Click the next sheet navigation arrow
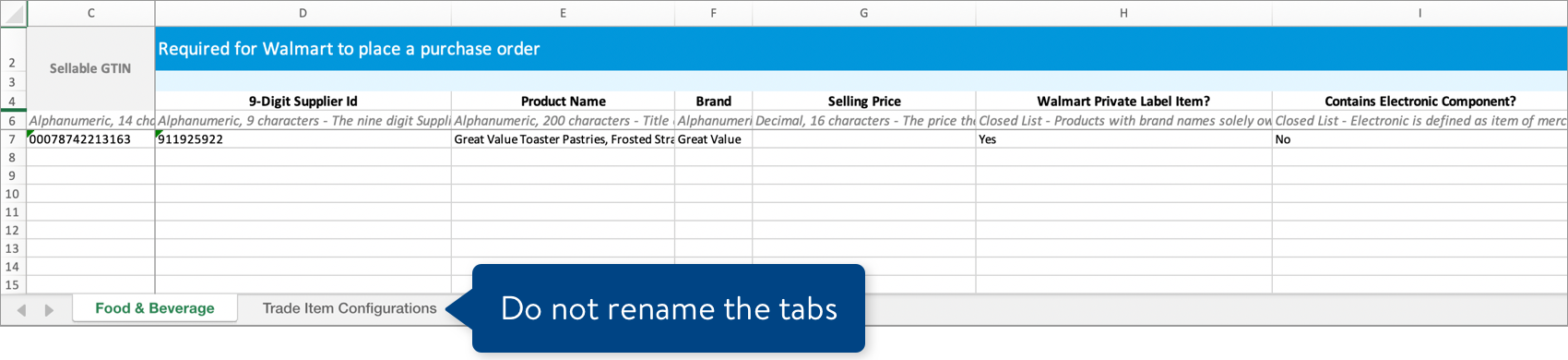 pyautogui.click(x=49, y=310)
